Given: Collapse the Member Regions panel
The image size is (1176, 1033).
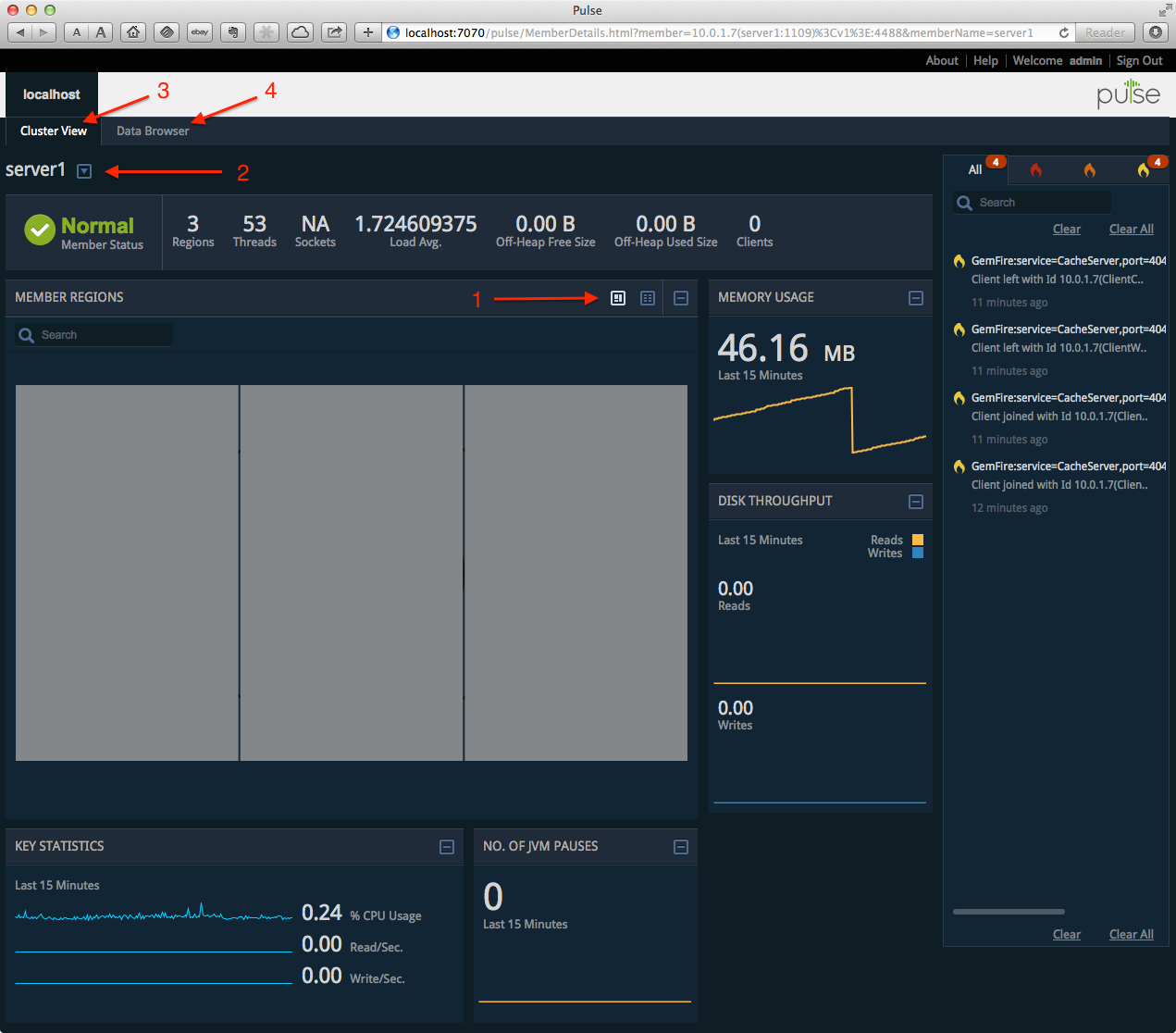Looking at the screenshot, I should pyautogui.click(x=681, y=298).
